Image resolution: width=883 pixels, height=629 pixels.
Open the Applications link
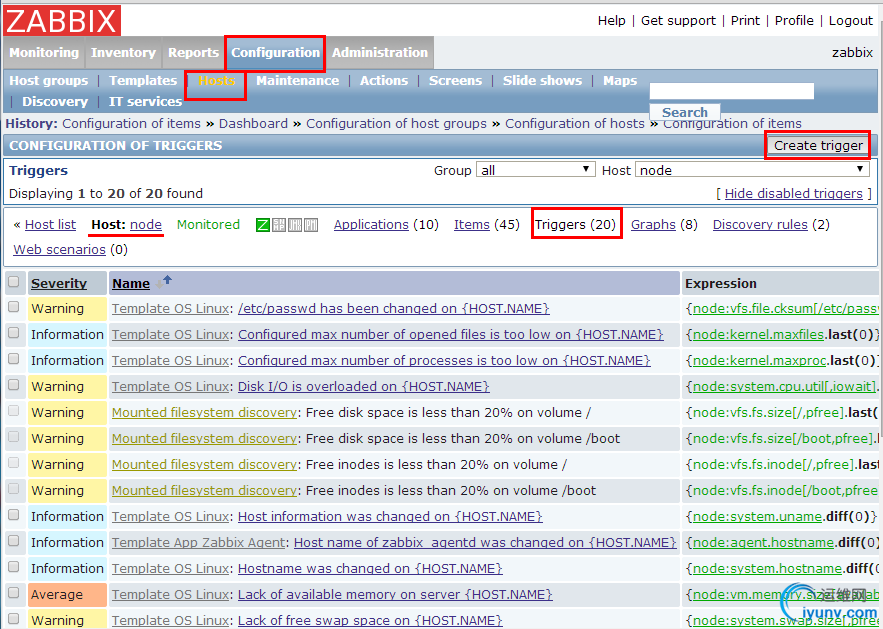pos(371,225)
